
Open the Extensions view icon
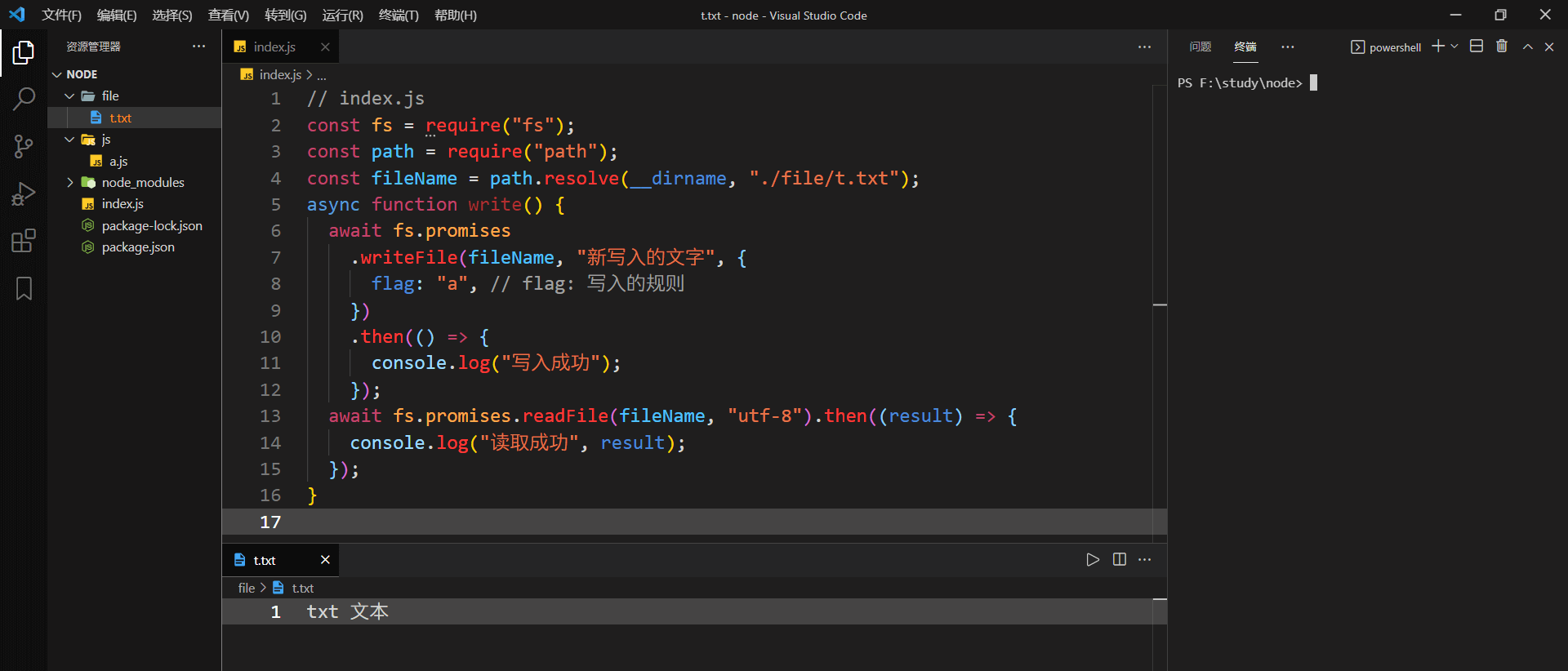(24, 241)
